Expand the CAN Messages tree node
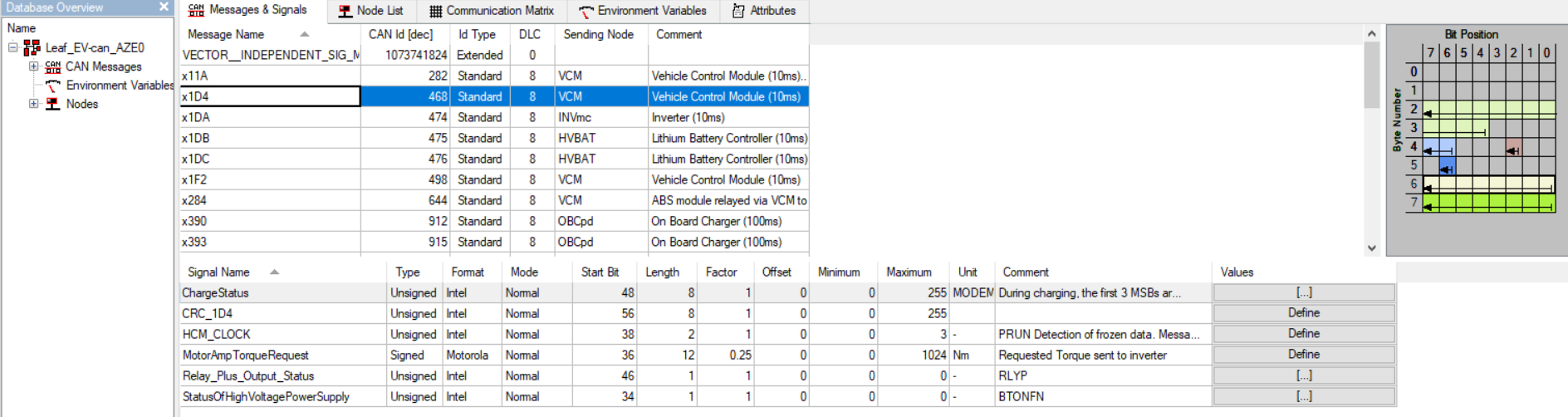 point(33,66)
